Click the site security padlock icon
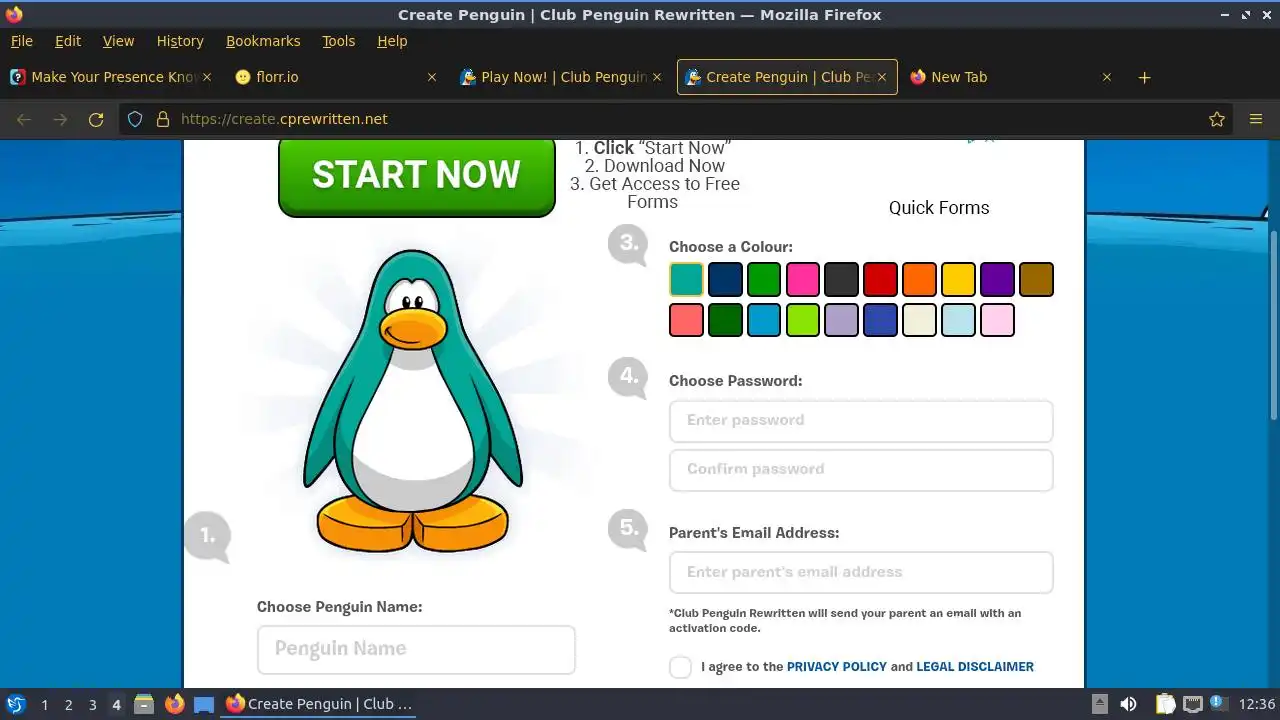The height and width of the screenshot is (720, 1280). click(163, 119)
